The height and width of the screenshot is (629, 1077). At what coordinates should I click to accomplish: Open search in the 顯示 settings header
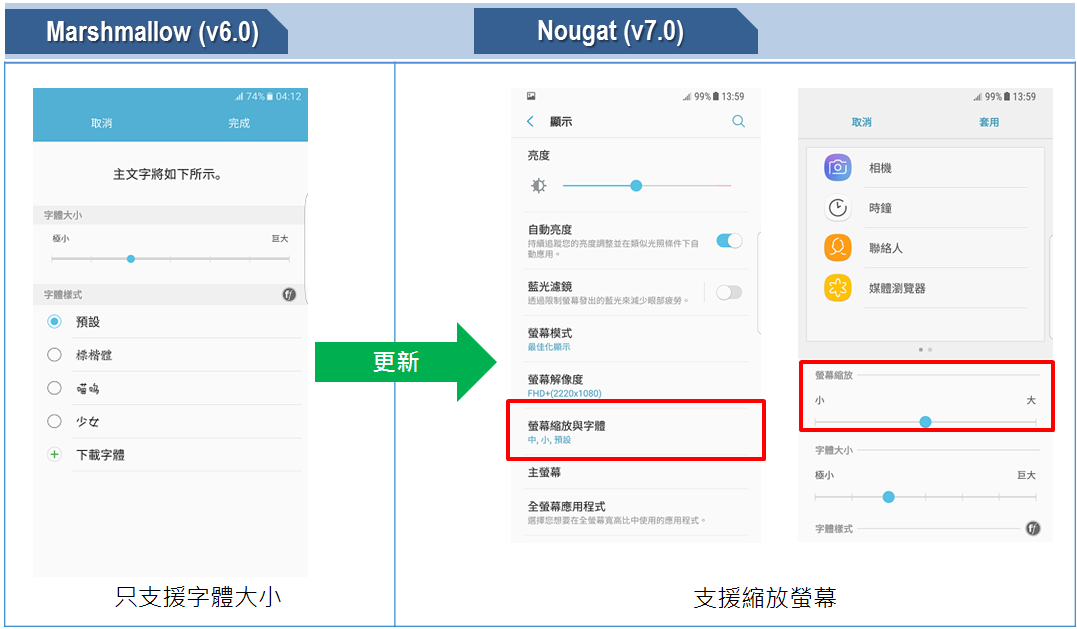[738, 122]
